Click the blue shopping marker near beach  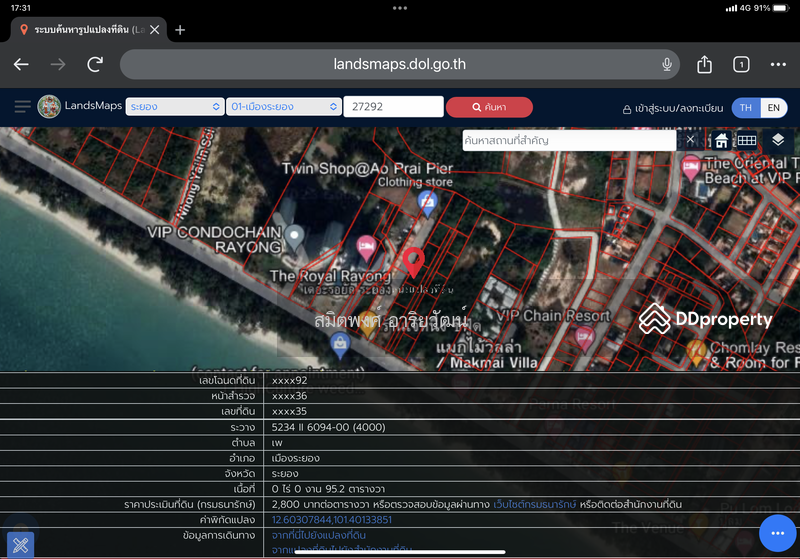tap(340, 345)
